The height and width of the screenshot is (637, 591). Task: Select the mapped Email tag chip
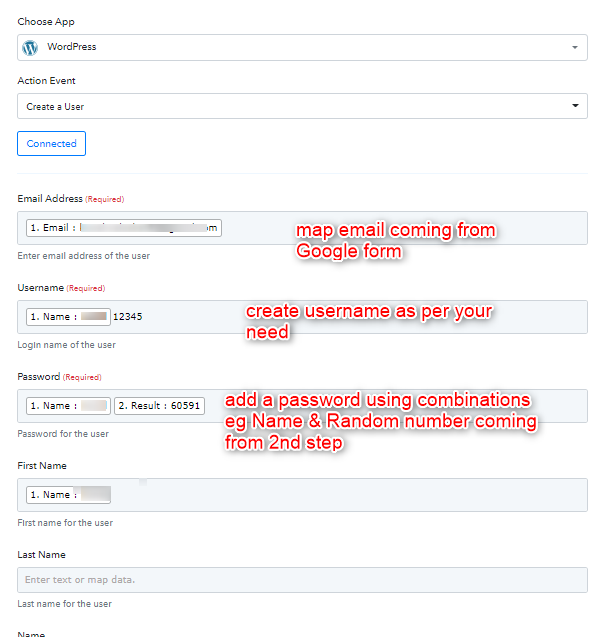pos(123,228)
